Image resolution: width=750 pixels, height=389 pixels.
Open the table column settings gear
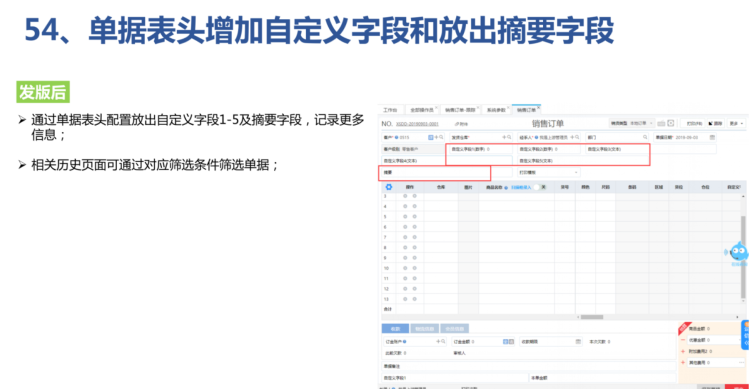(388, 187)
